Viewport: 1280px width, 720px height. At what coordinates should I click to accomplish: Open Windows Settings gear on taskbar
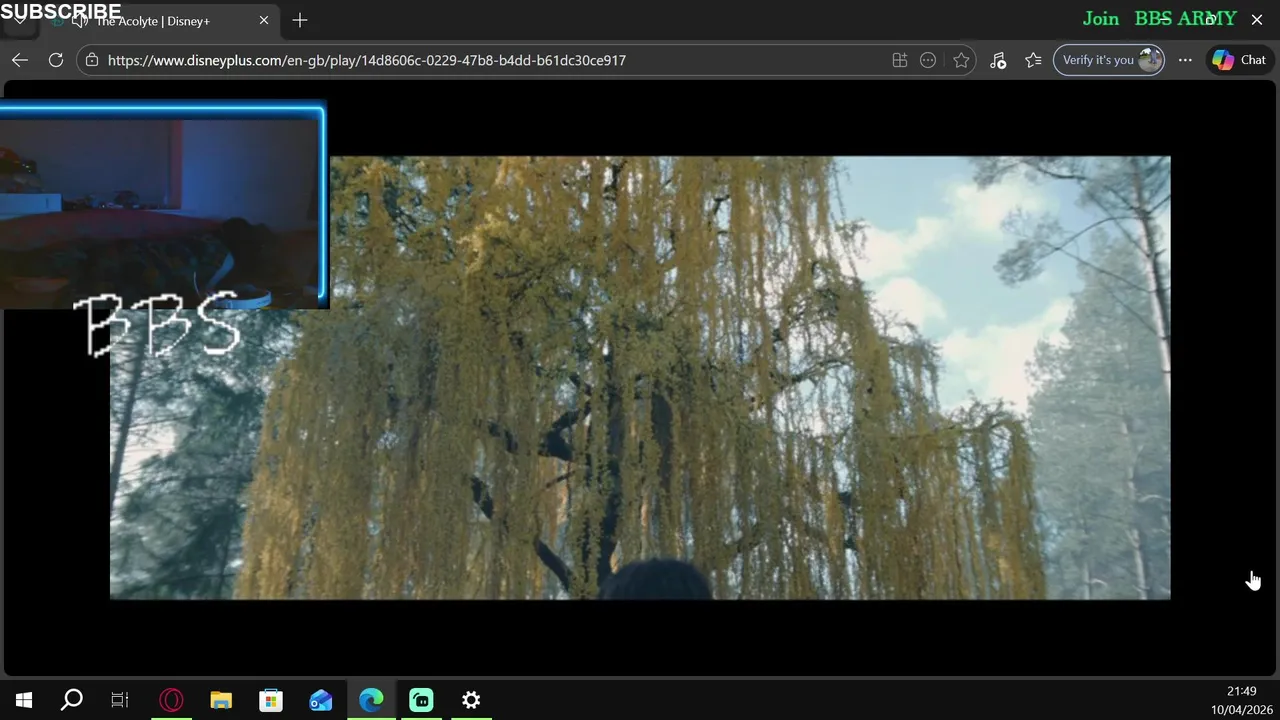(x=471, y=700)
